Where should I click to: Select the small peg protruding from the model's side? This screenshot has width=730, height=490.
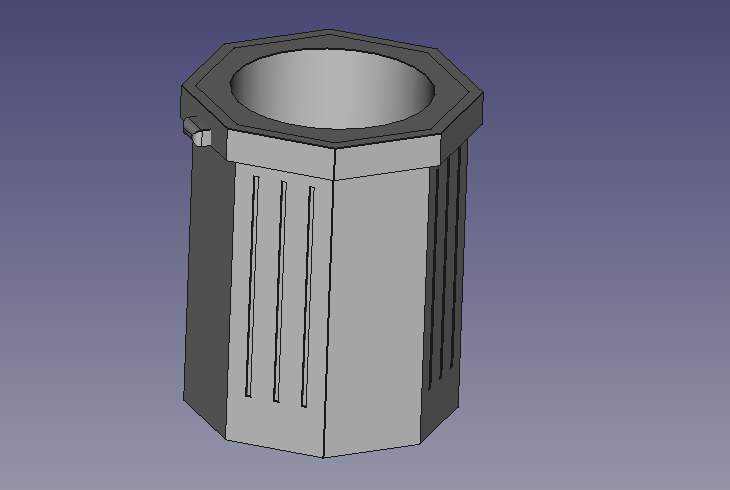(x=197, y=131)
